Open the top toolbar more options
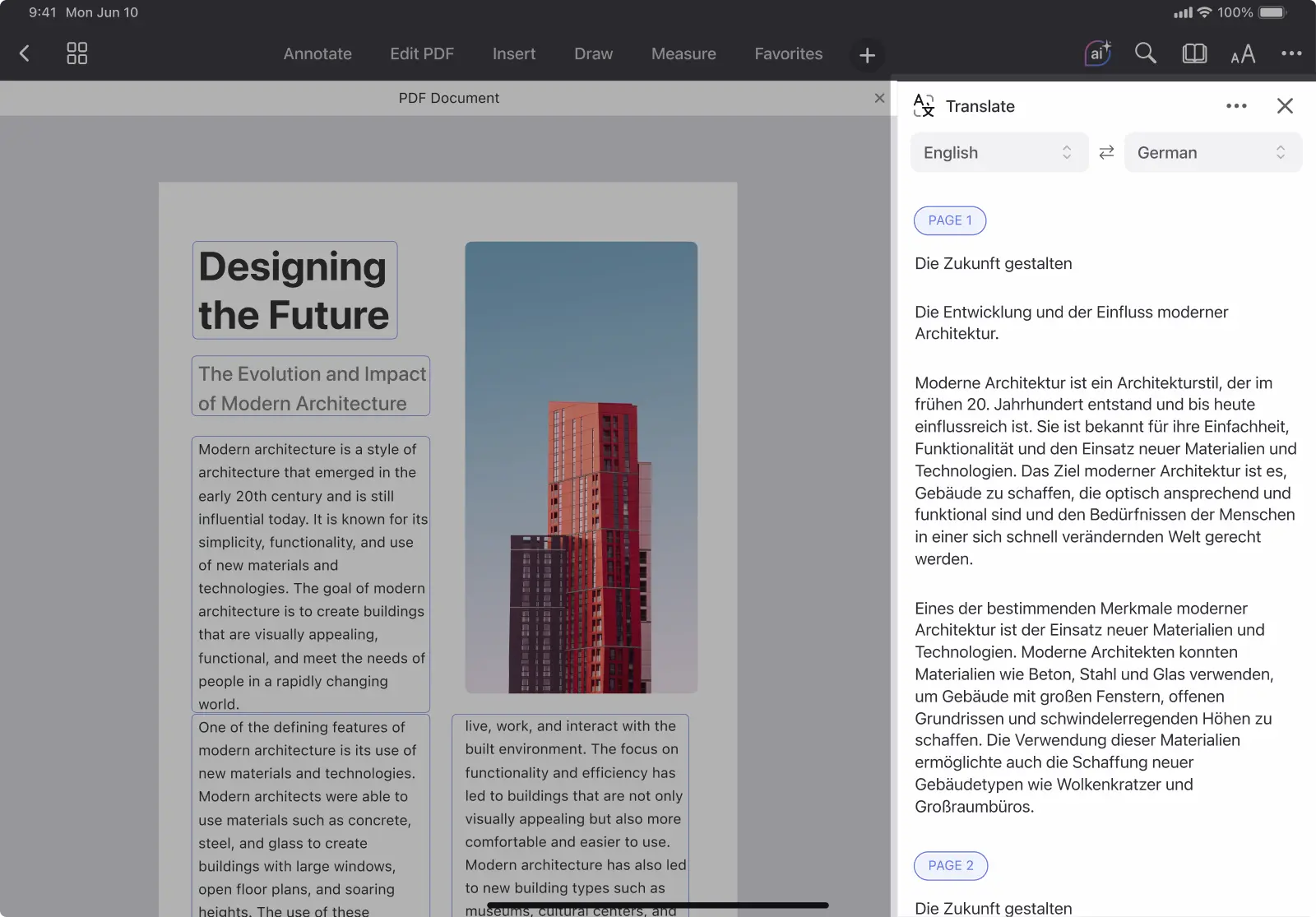 pos(1291,54)
